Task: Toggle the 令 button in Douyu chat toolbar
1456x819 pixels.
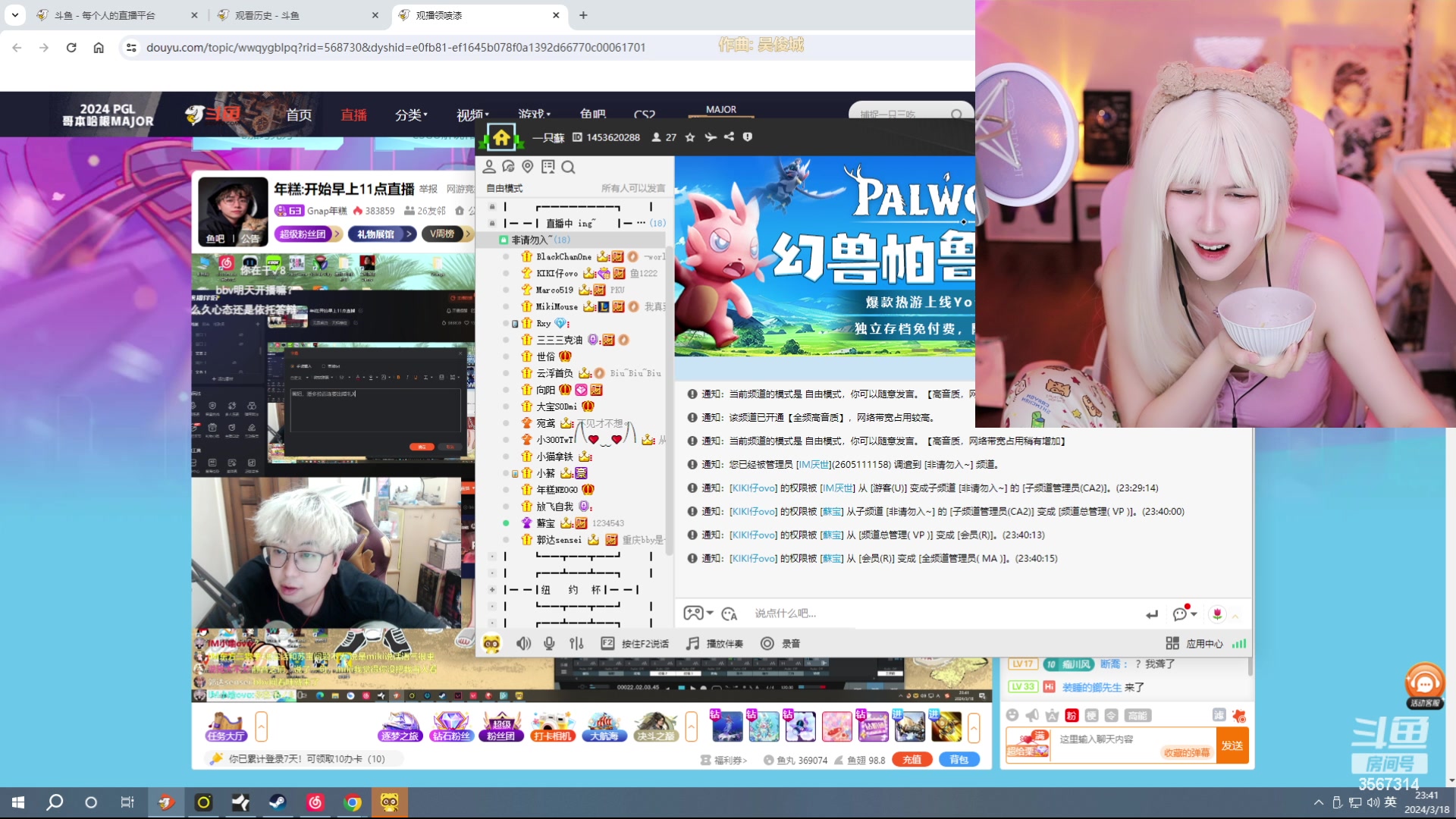Action: click(1111, 715)
